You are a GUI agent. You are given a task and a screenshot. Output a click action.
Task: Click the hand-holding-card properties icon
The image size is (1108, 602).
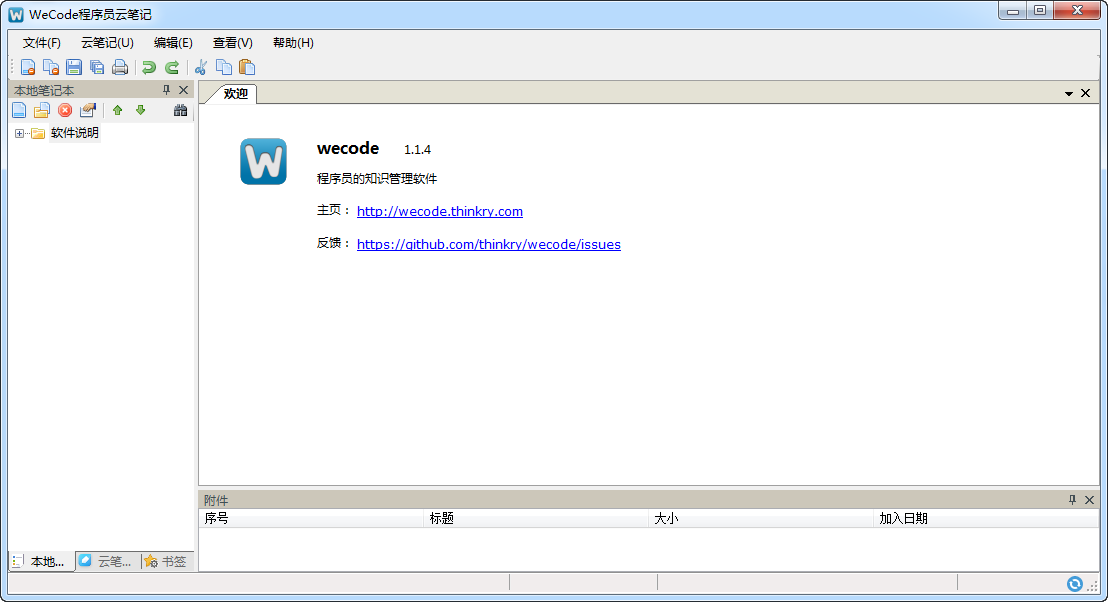(88, 110)
